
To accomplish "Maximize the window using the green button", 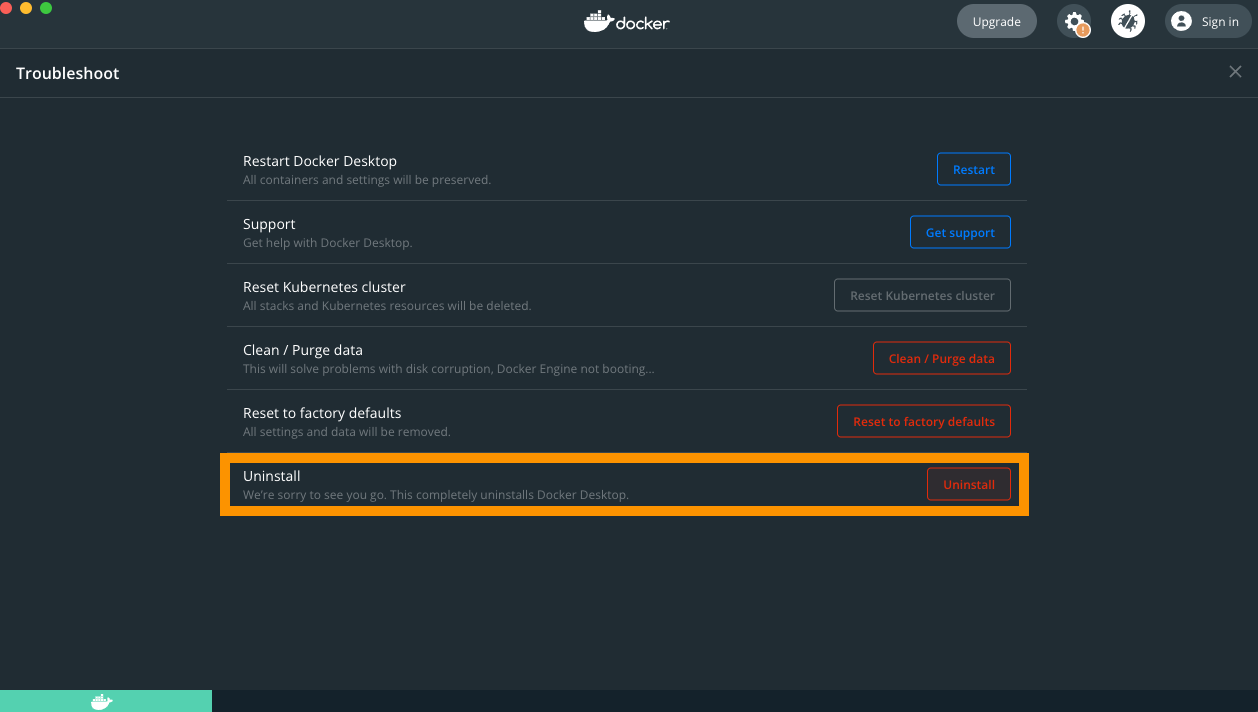I will (46, 8).
